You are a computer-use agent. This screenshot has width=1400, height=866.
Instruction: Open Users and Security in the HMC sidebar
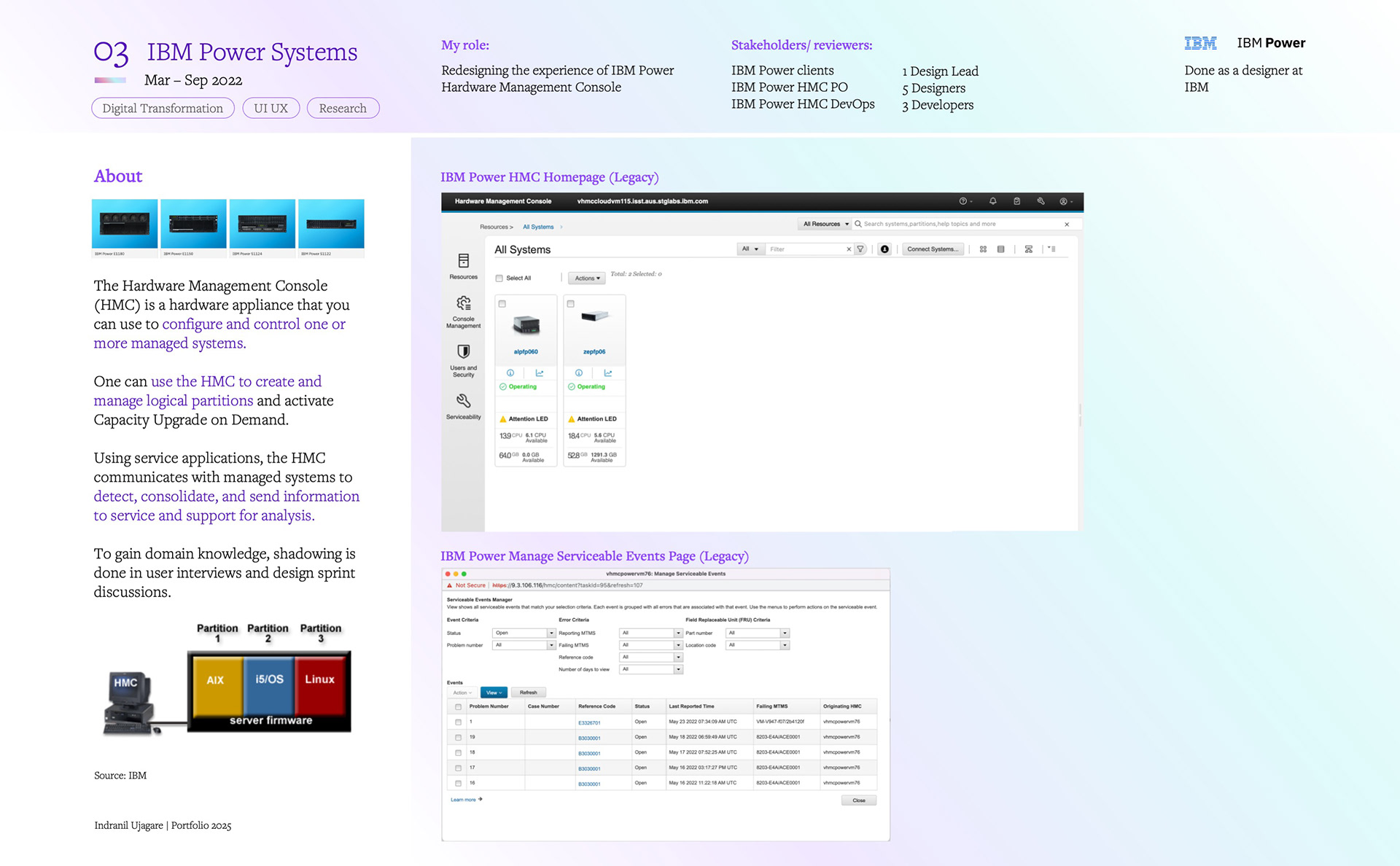point(463,361)
